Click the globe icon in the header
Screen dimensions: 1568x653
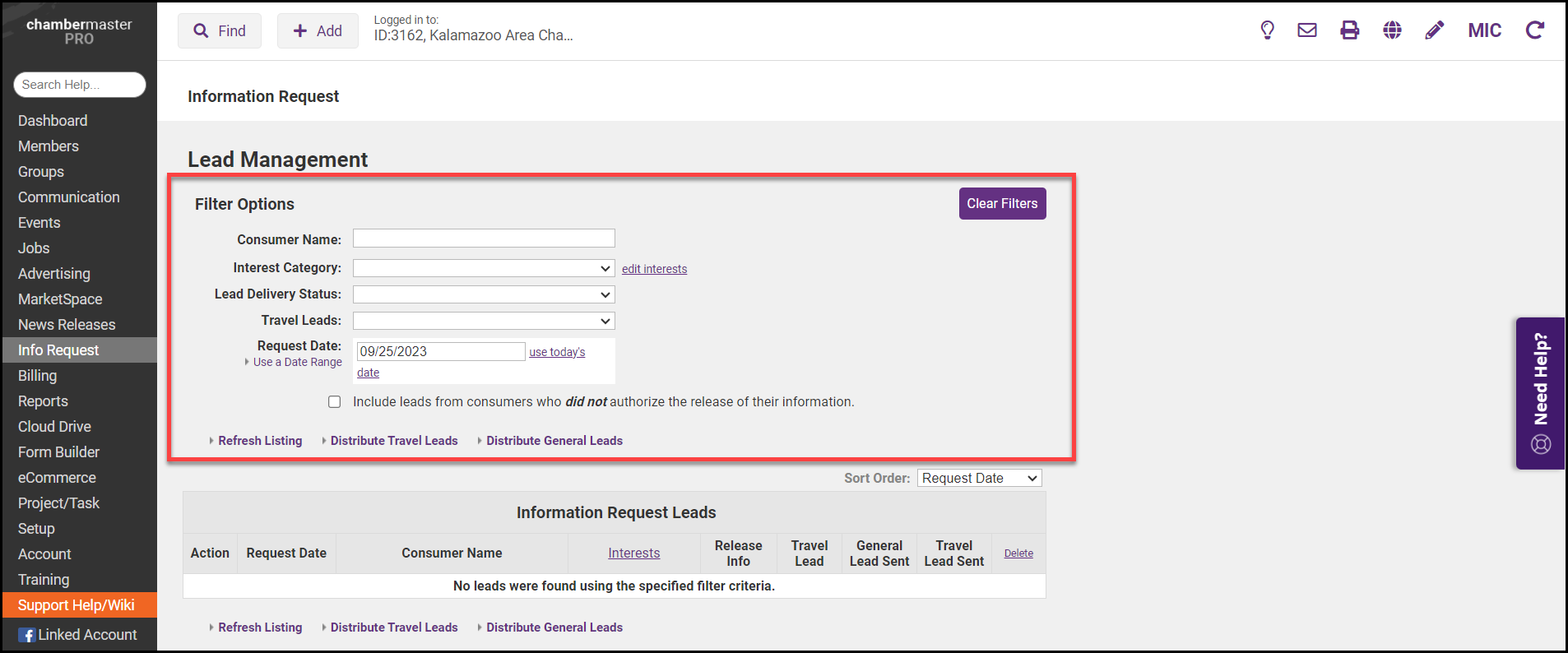(x=1392, y=30)
